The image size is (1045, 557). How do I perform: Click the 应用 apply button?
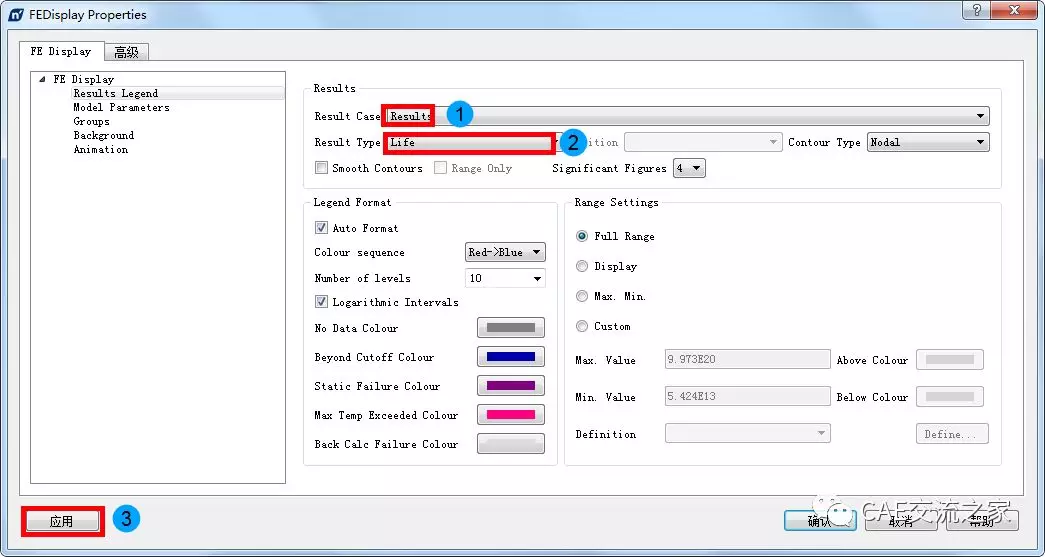61,521
